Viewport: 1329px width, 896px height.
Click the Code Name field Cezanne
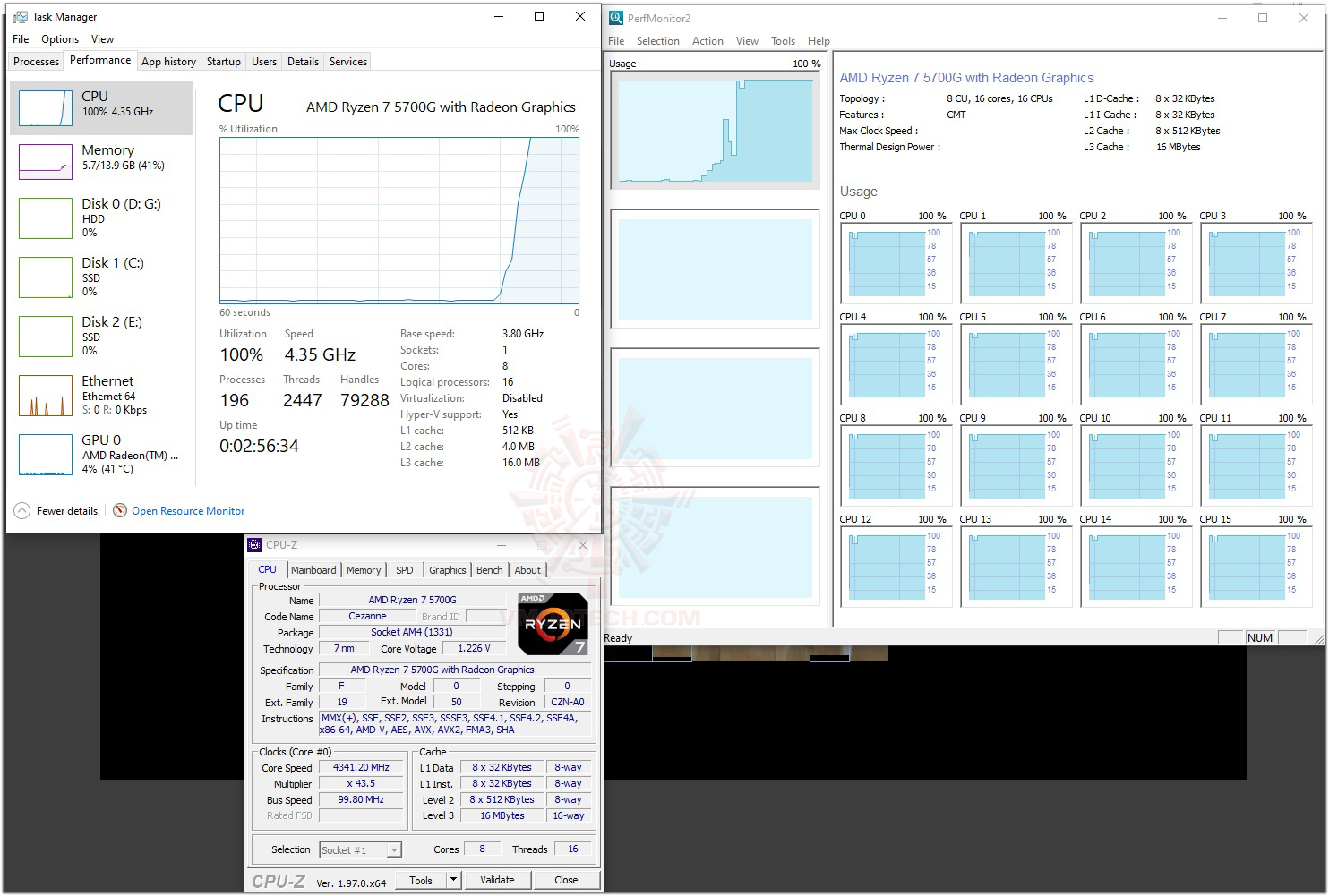pyautogui.click(x=367, y=616)
